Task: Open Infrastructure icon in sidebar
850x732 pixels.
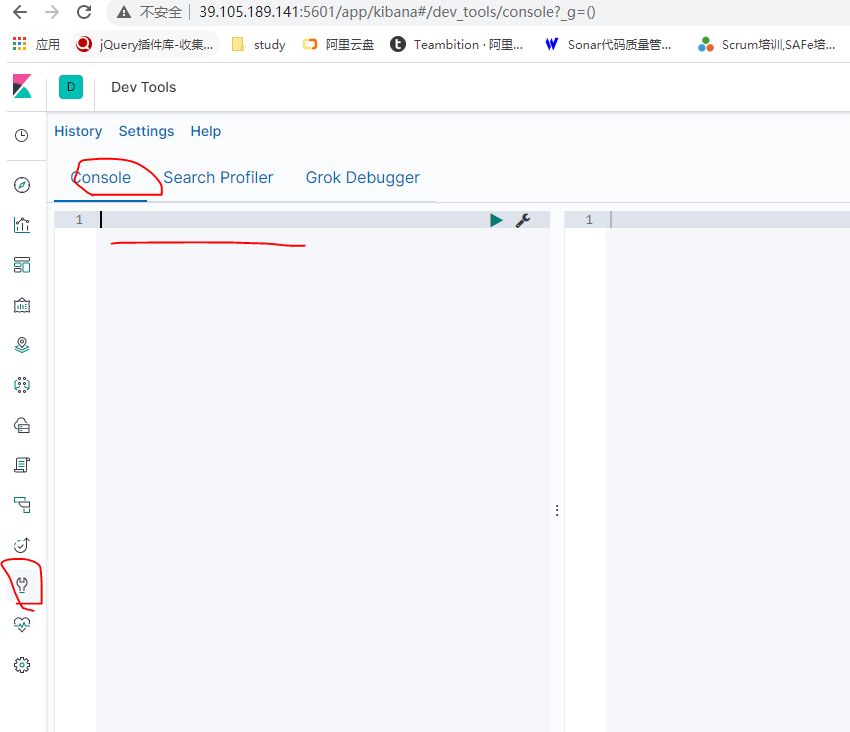Action: coord(22,425)
